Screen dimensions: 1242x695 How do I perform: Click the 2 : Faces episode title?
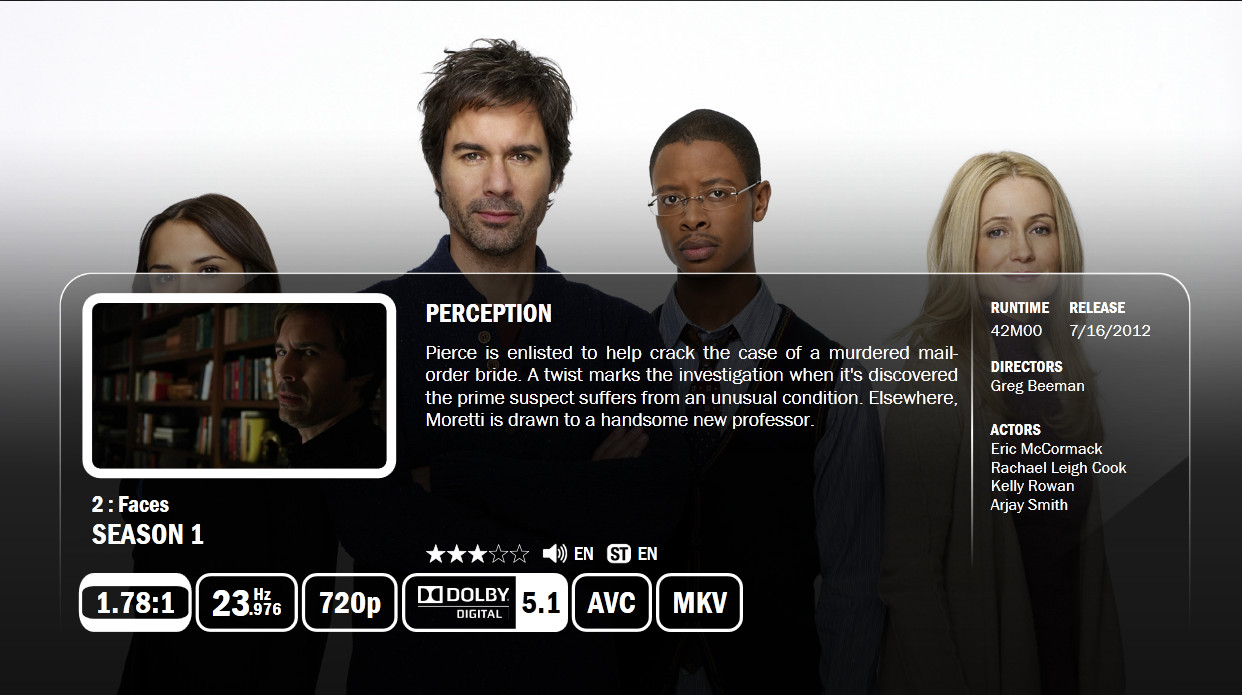pos(131,505)
